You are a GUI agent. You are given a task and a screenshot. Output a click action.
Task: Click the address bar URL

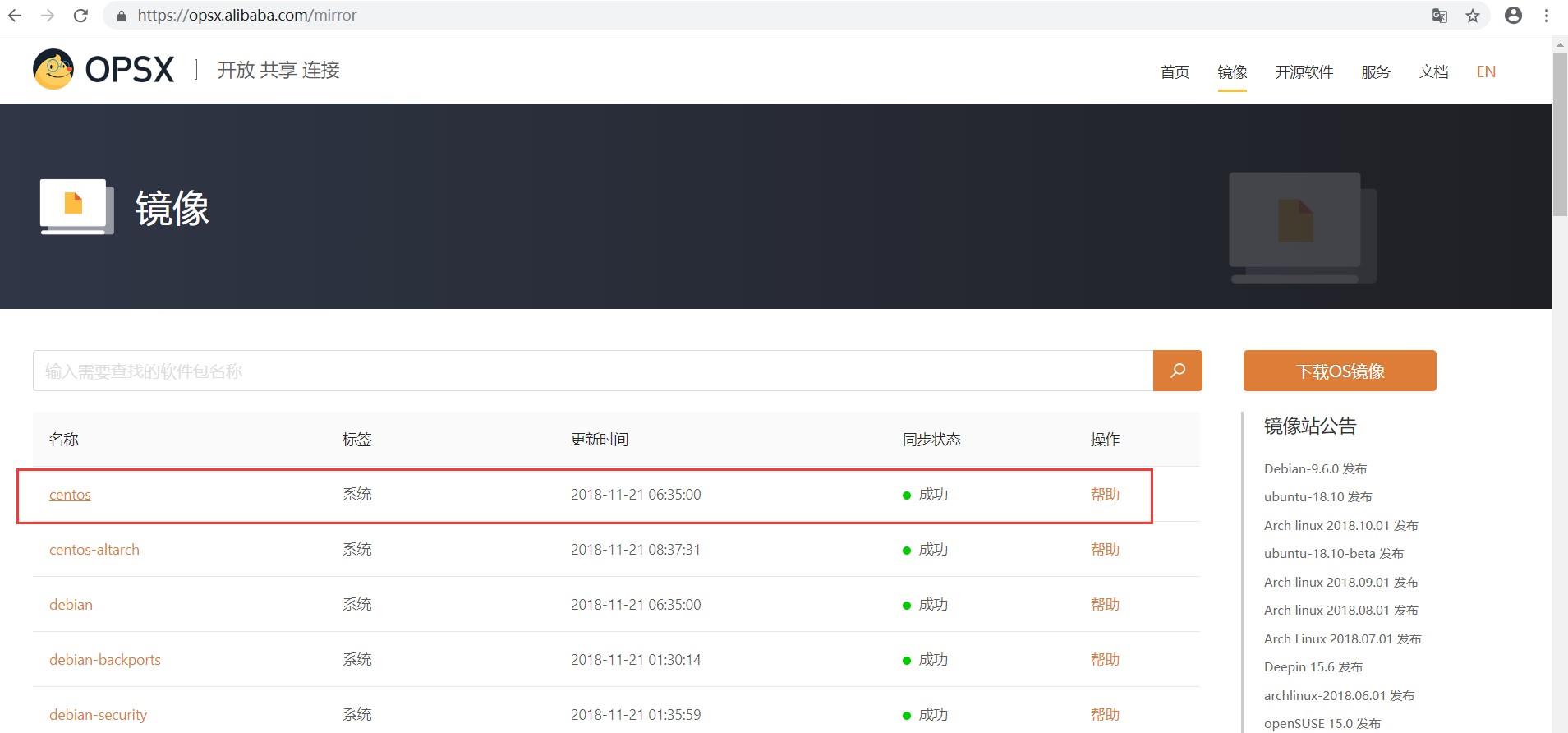tap(246, 16)
